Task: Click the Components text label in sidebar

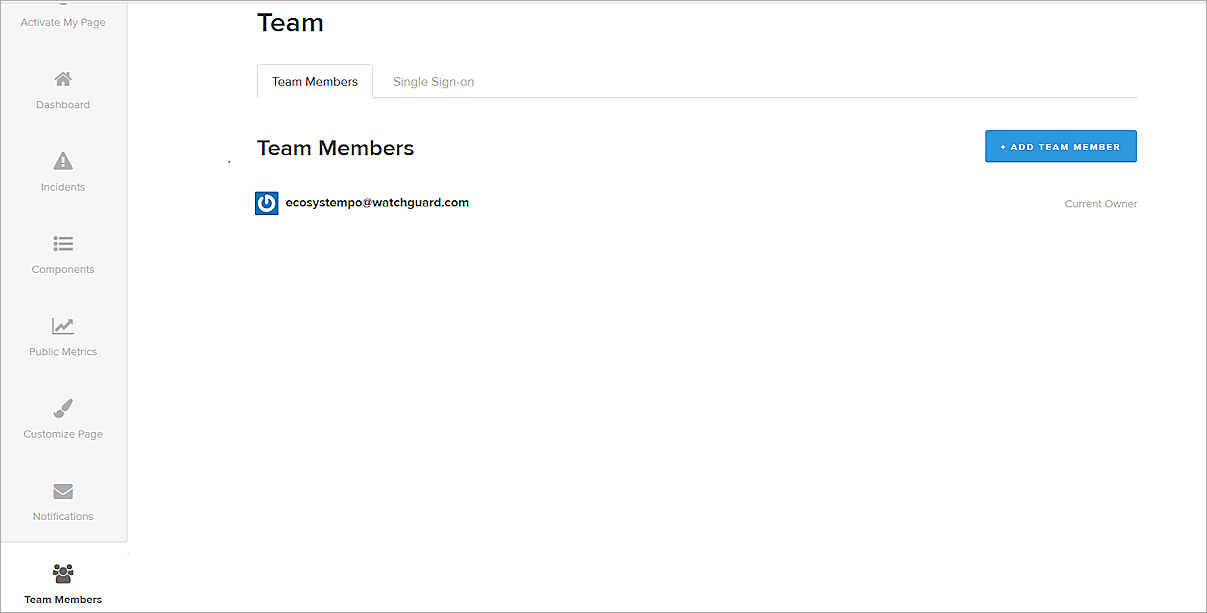Action: click(x=63, y=269)
